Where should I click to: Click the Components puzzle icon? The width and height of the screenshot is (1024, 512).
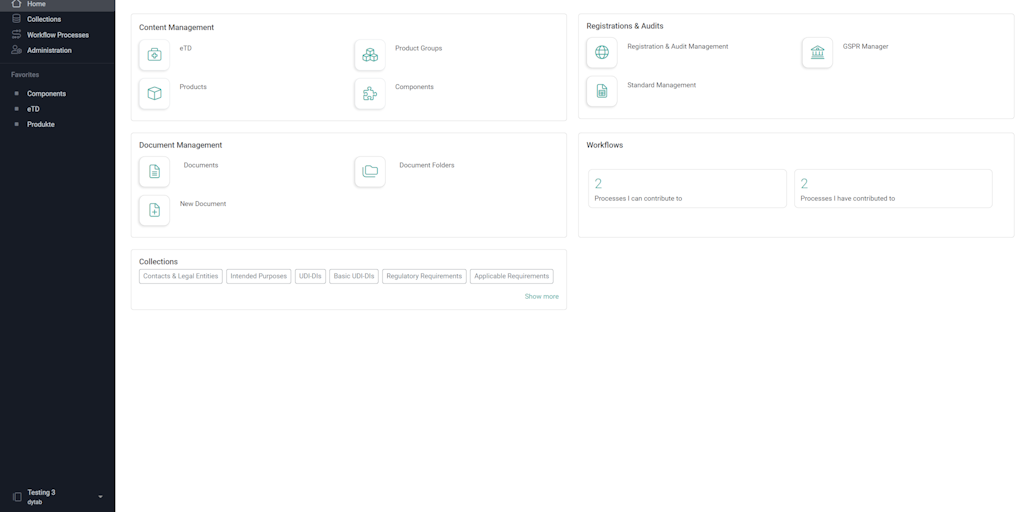point(370,93)
